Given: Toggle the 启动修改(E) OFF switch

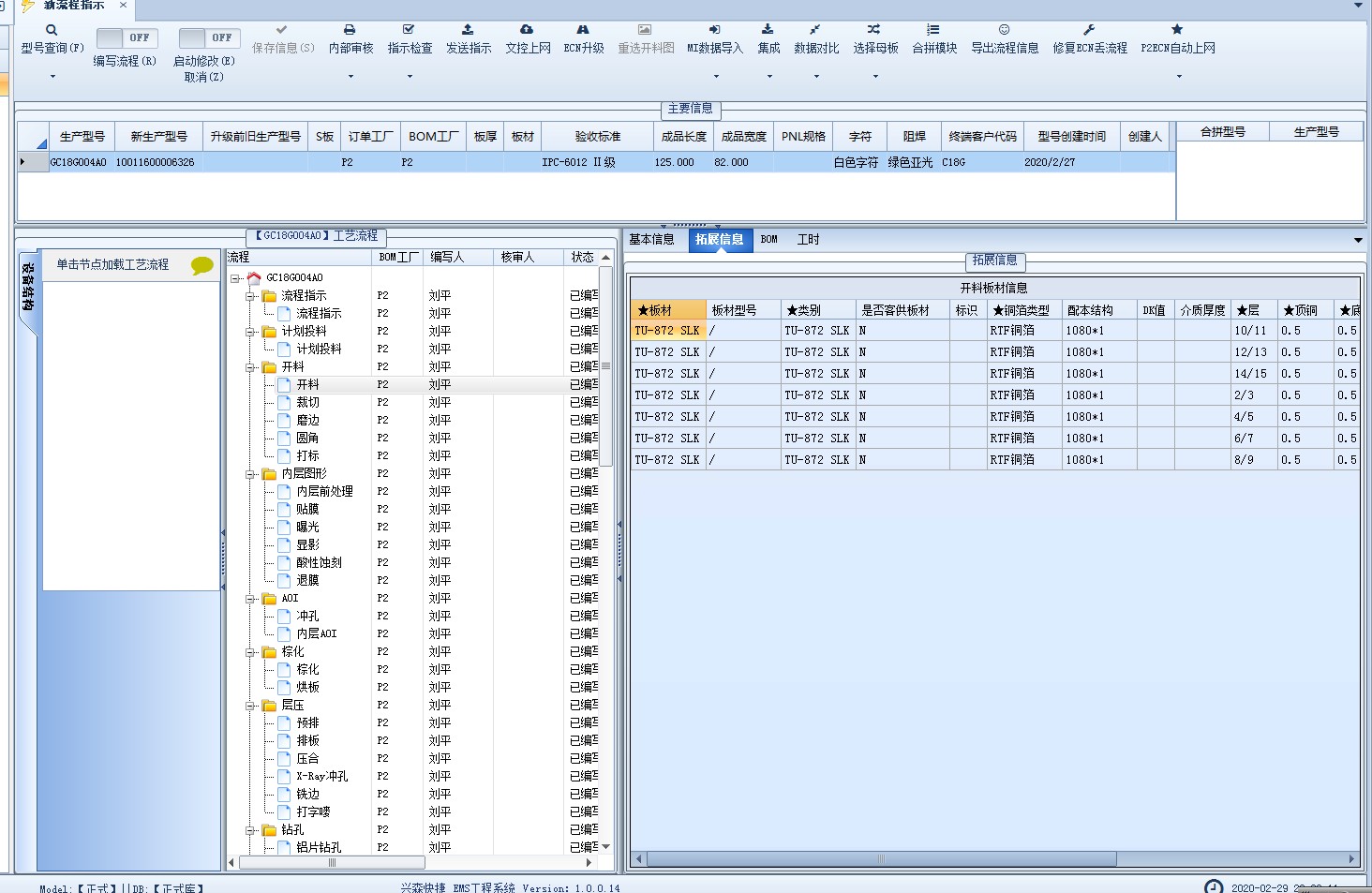Looking at the screenshot, I should (209, 37).
